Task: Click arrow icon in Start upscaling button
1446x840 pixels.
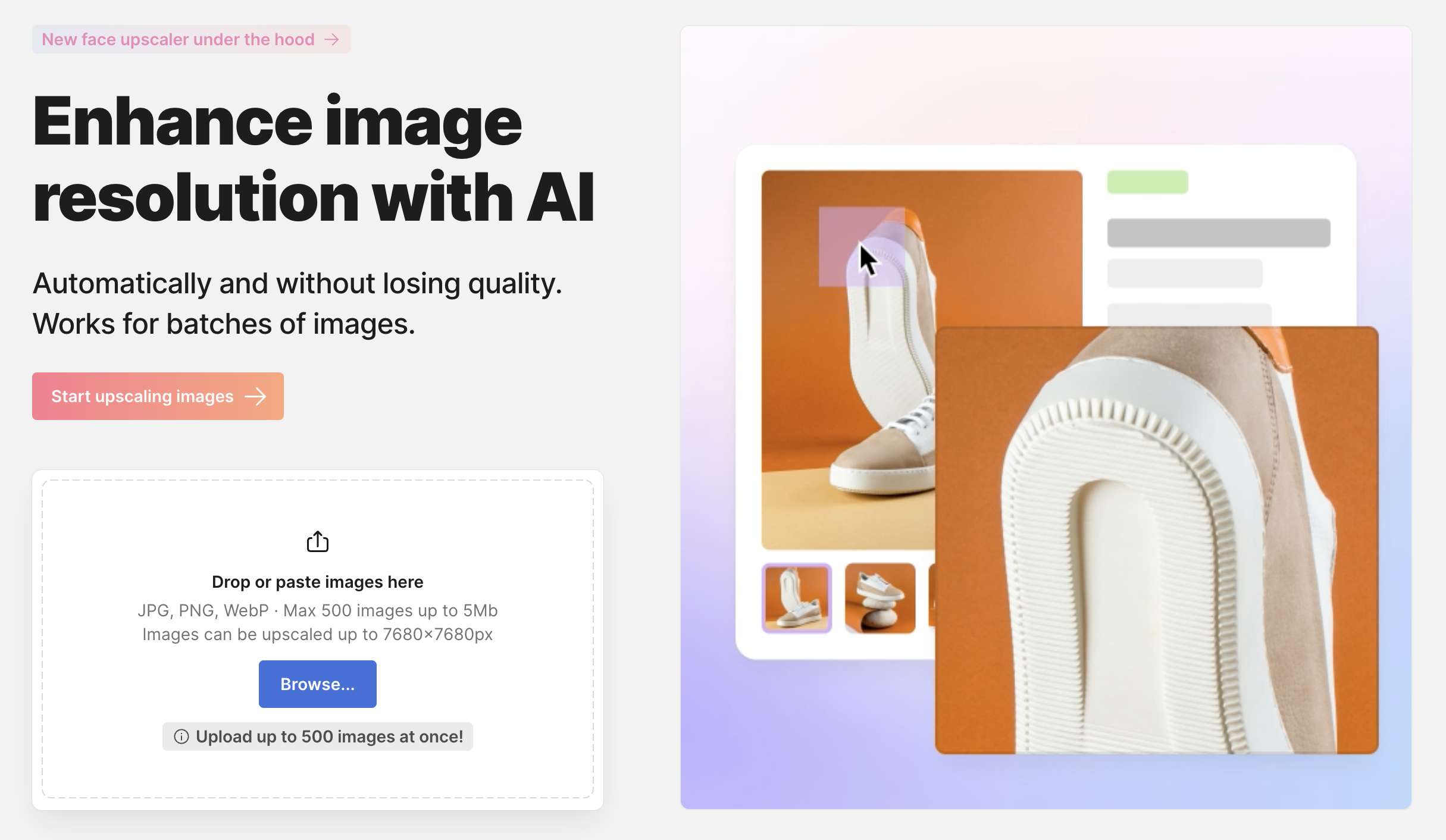Action: [x=256, y=396]
